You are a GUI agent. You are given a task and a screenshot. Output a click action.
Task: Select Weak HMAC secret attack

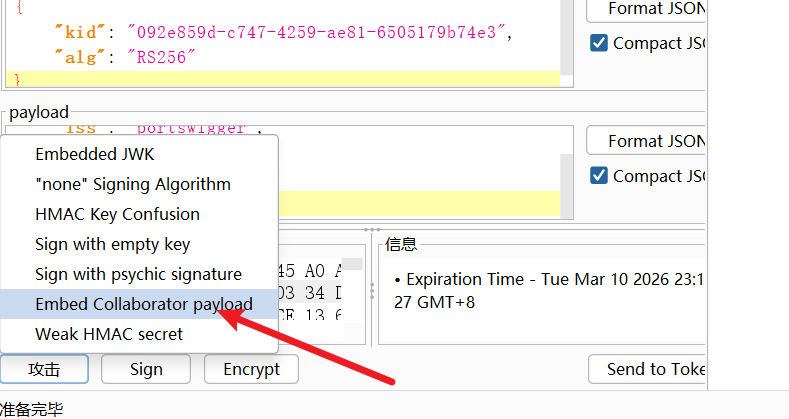109,334
